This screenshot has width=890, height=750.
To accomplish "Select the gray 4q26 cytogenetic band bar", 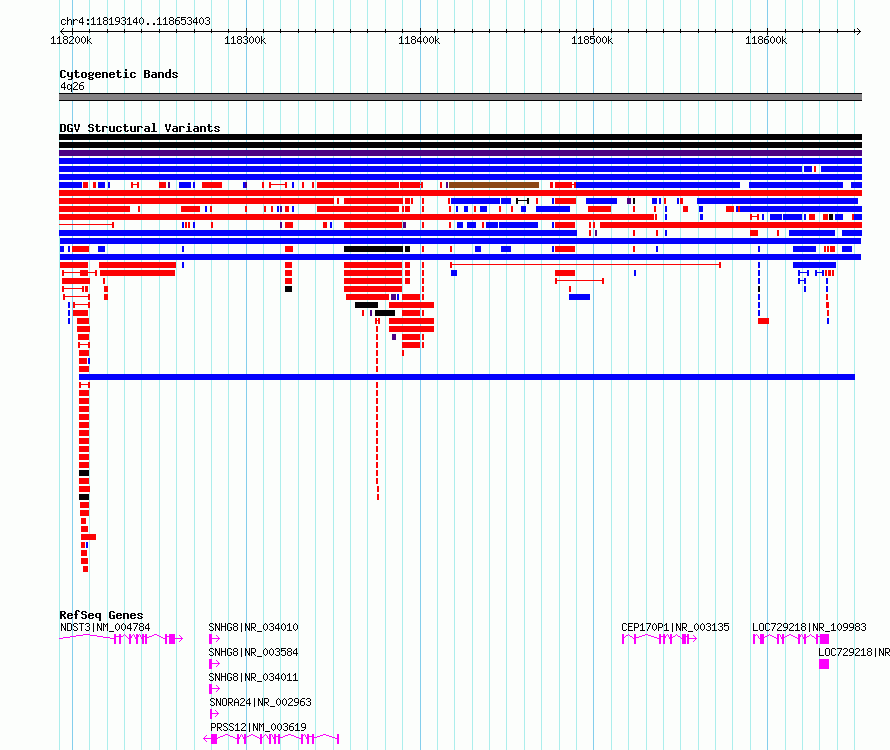I will point(460,97).
